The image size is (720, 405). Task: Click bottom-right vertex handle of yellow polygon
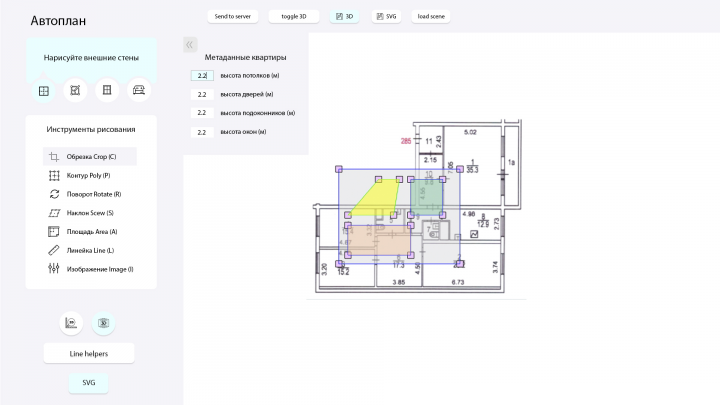pyautogui.click(x=394, y=215)
